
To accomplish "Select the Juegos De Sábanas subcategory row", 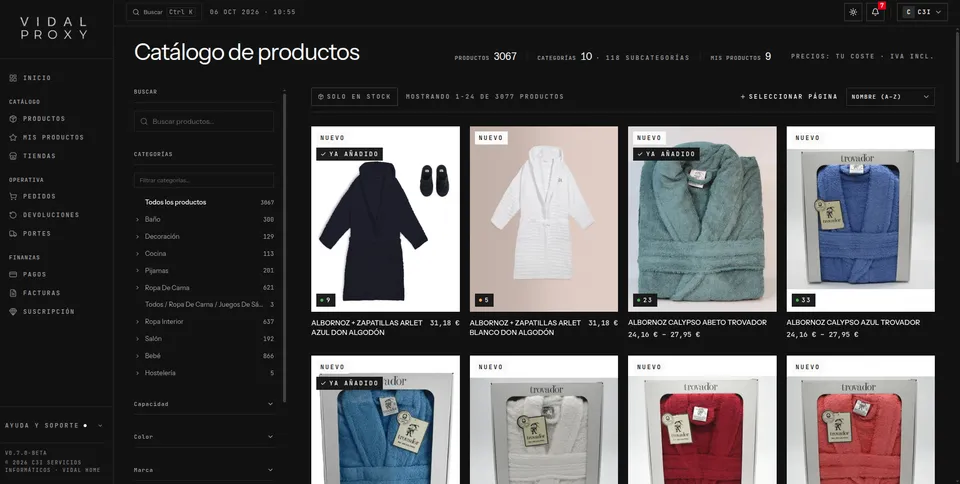I will pos(204,304).
